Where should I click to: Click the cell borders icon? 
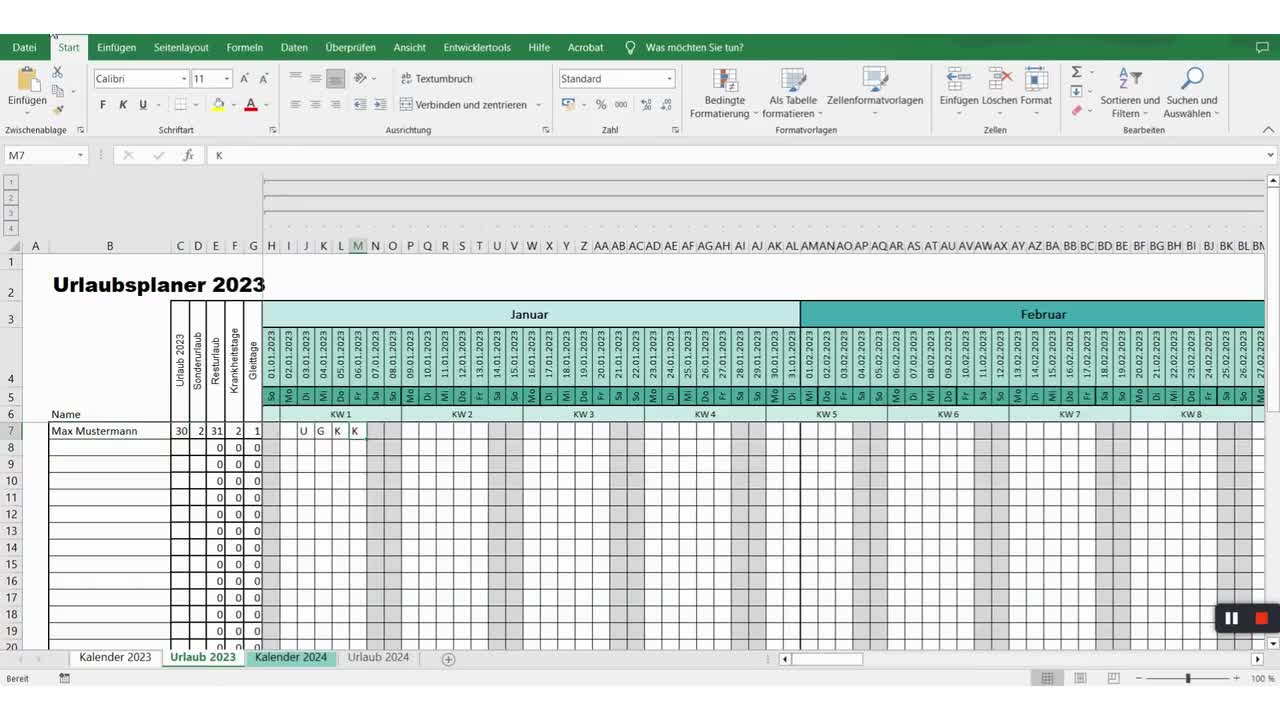(x=180, y=105)
